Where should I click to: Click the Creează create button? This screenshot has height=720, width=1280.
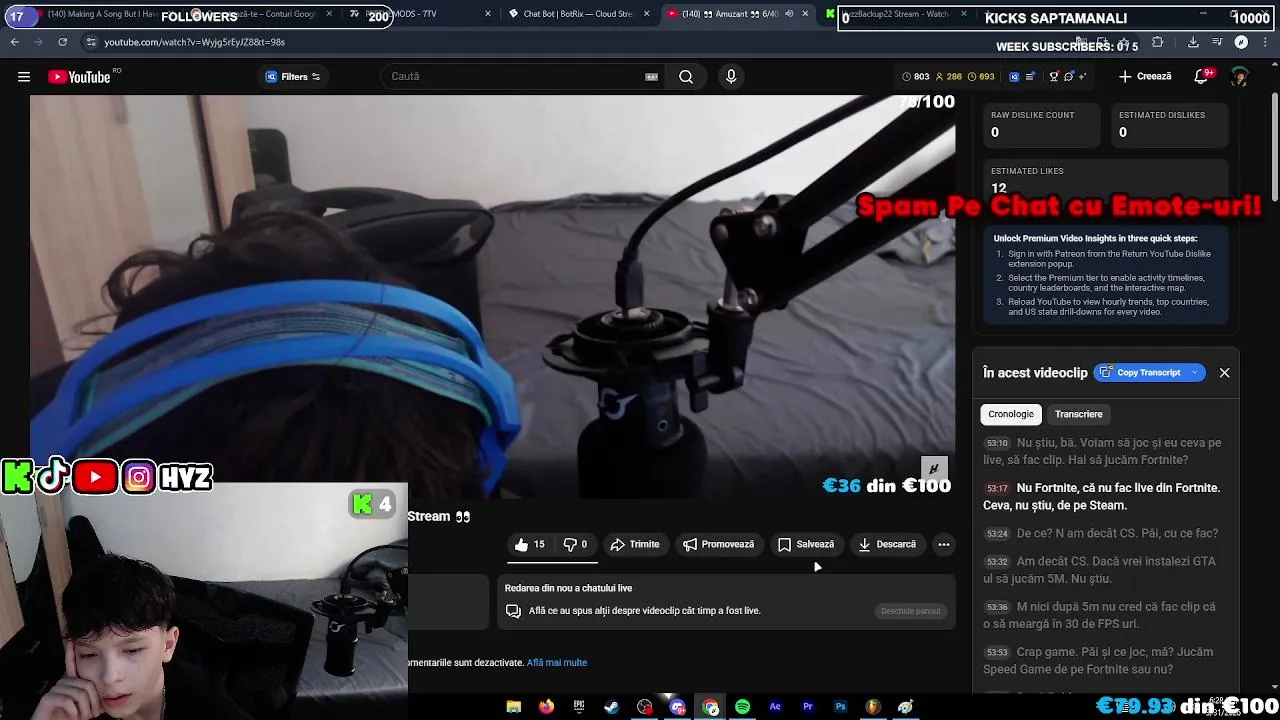click(1145, 77)
